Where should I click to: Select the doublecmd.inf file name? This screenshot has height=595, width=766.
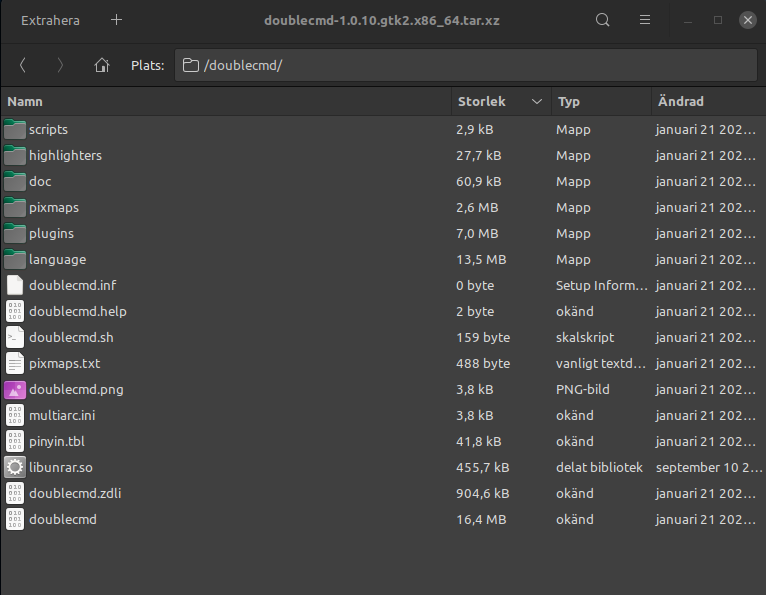[x=73, y=285]
